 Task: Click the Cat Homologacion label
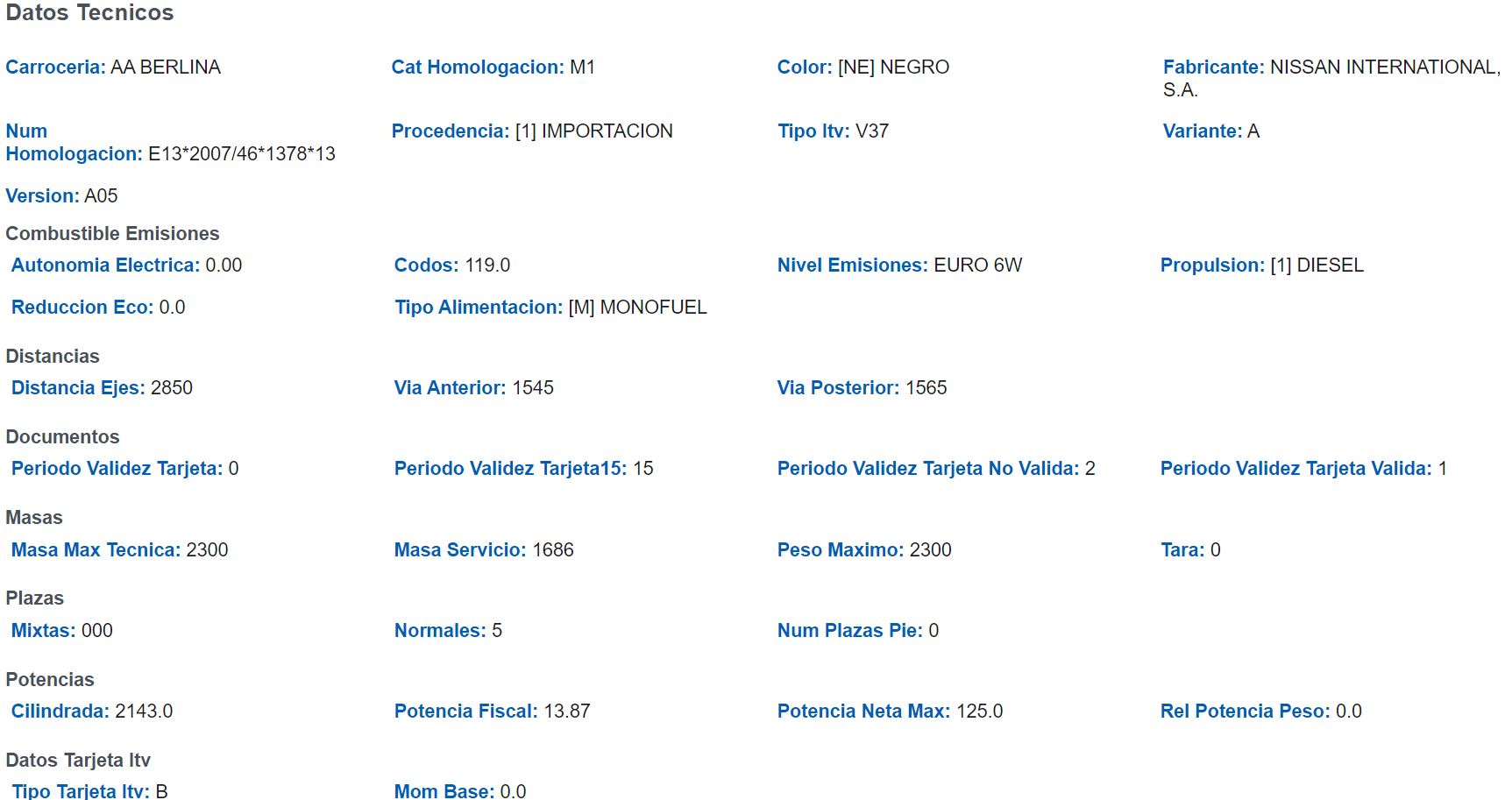477,67
